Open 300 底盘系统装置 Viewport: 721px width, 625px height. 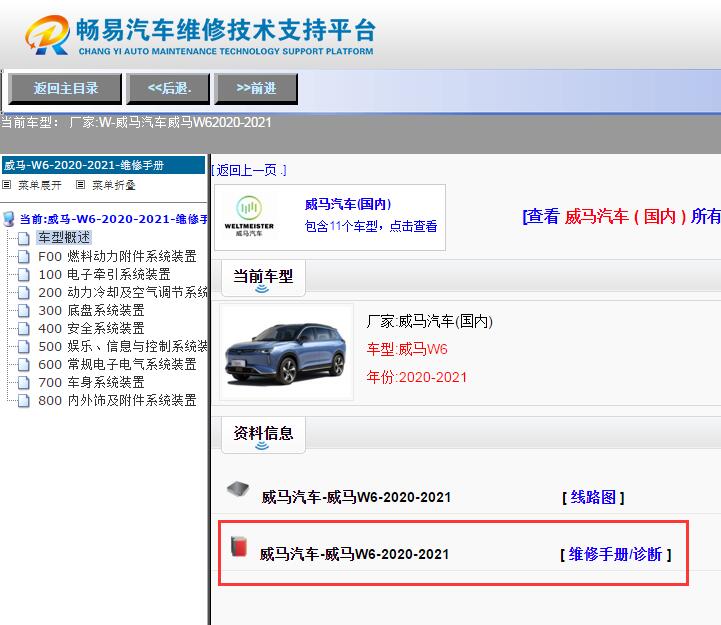click(92, 310)
